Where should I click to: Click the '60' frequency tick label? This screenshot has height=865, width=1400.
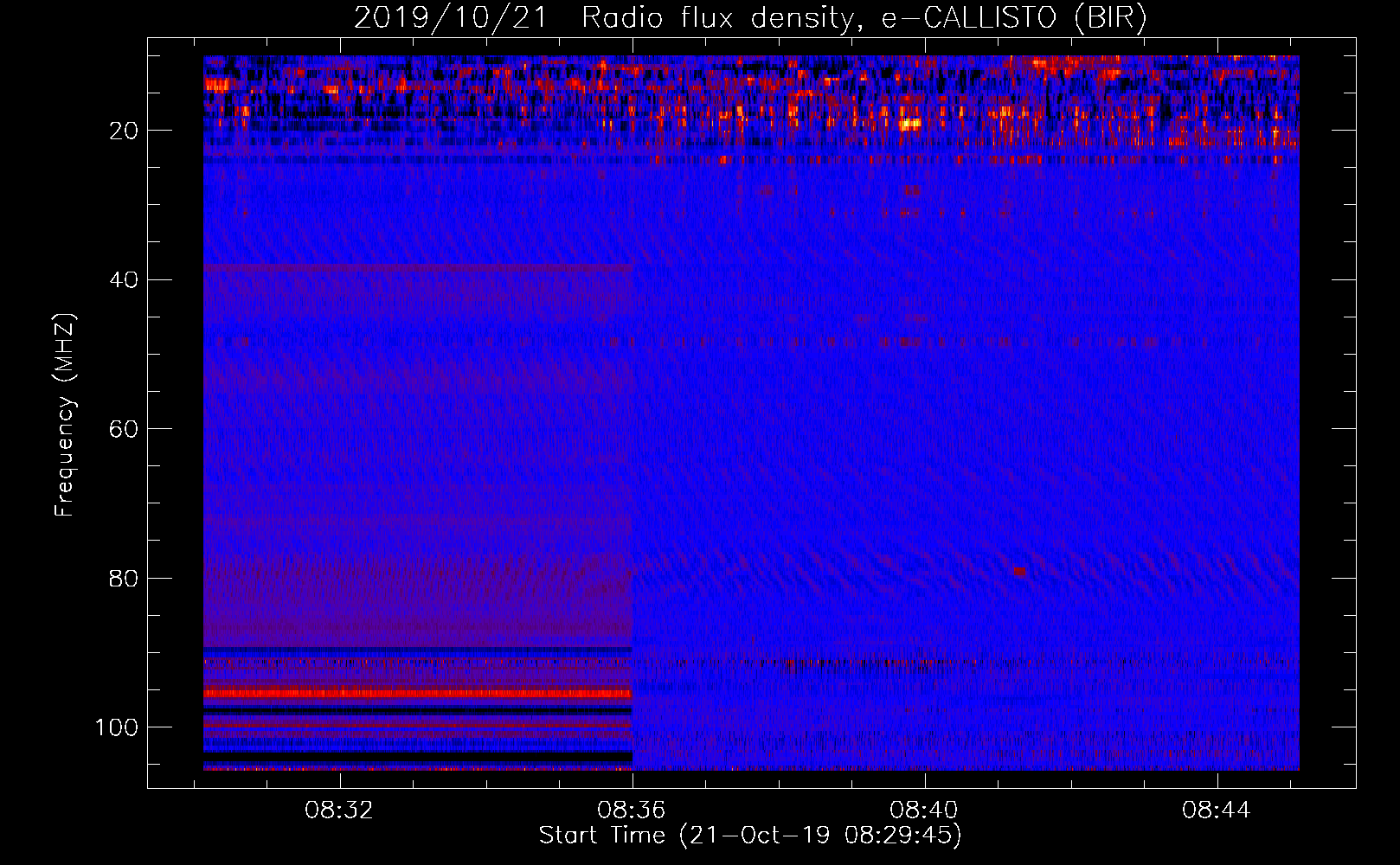[x=125, y=429]
